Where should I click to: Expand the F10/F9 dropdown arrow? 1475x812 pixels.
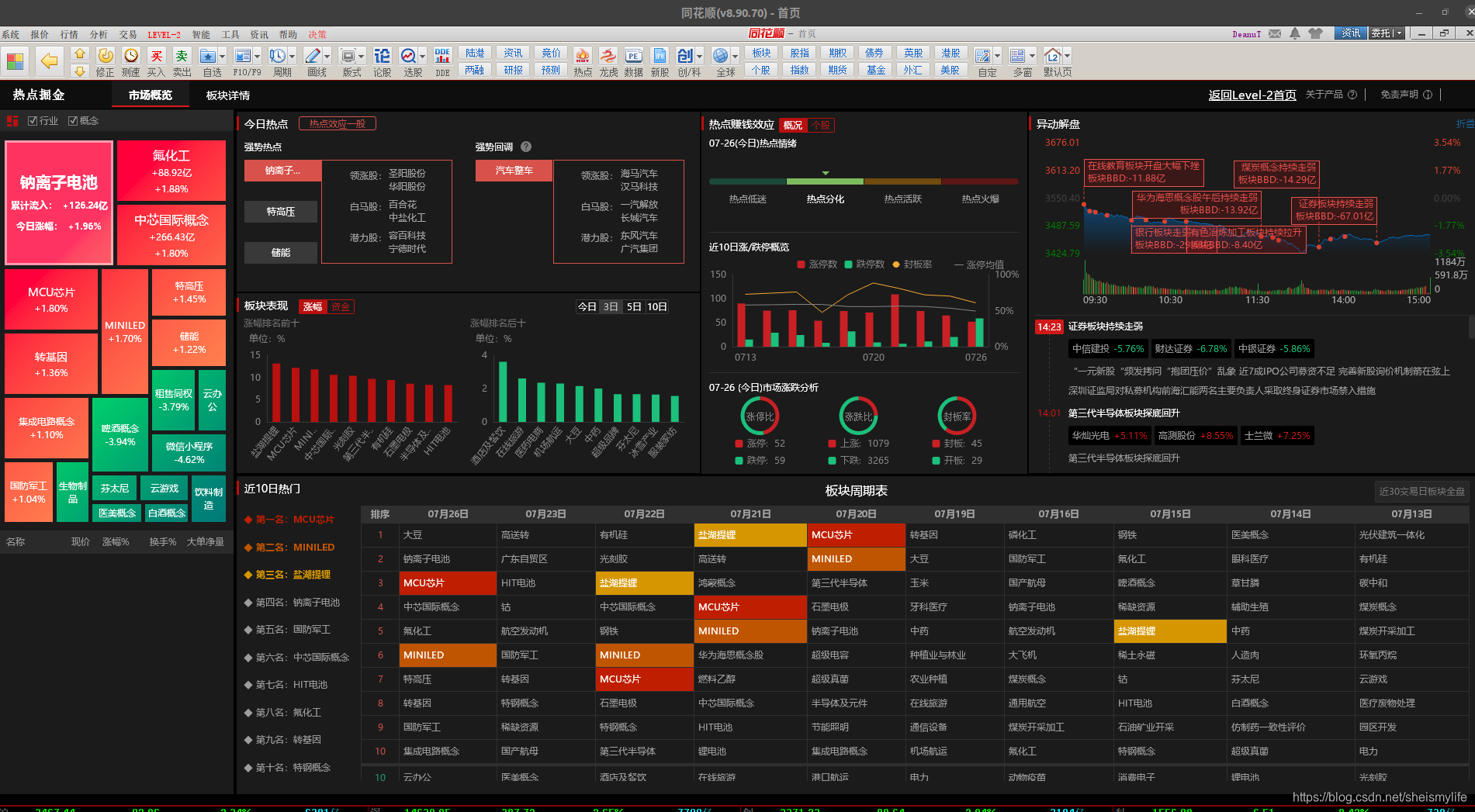pyautogui.click(x=257, y=56)
